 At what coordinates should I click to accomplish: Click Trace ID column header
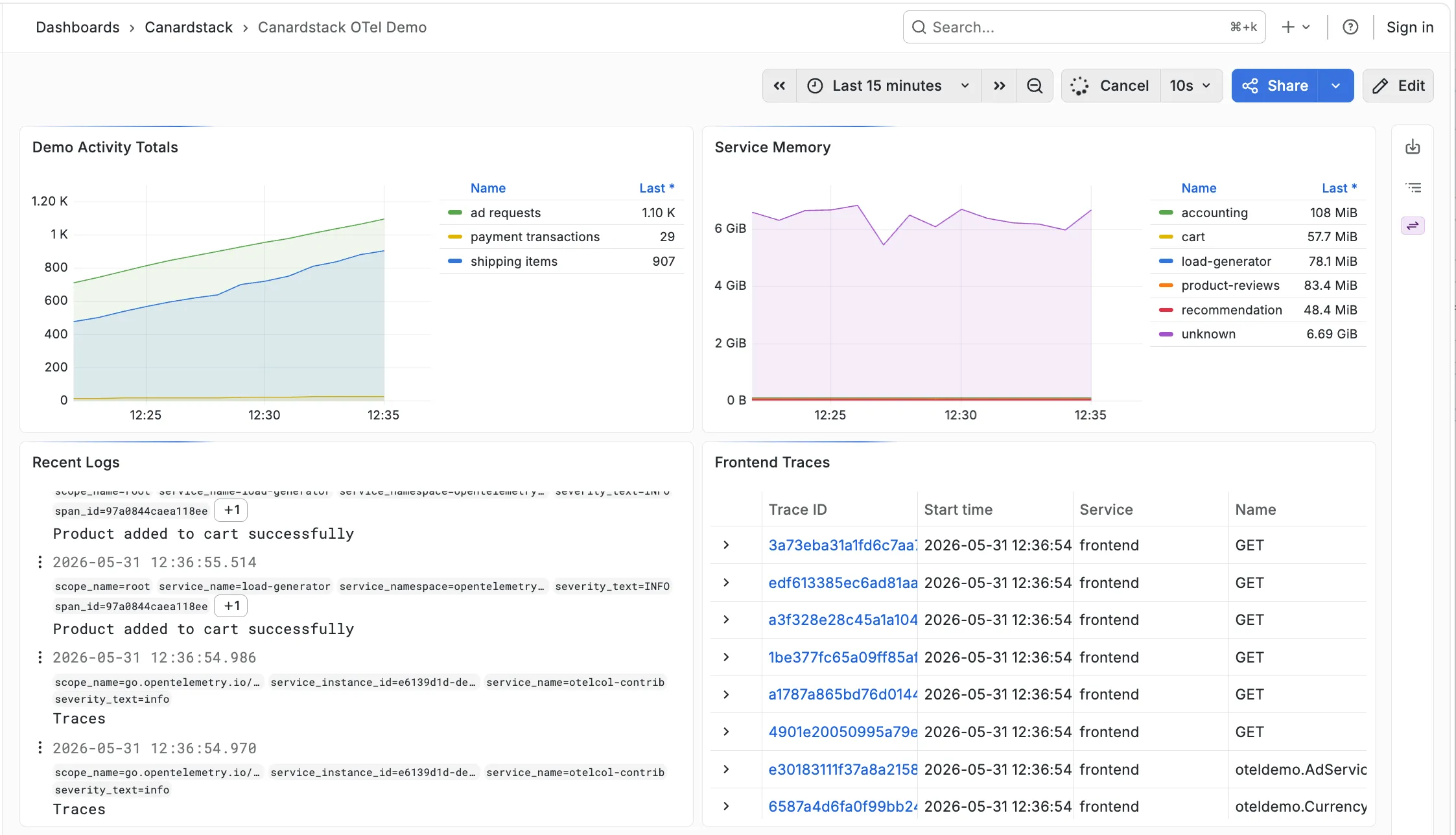pos(797,510)
